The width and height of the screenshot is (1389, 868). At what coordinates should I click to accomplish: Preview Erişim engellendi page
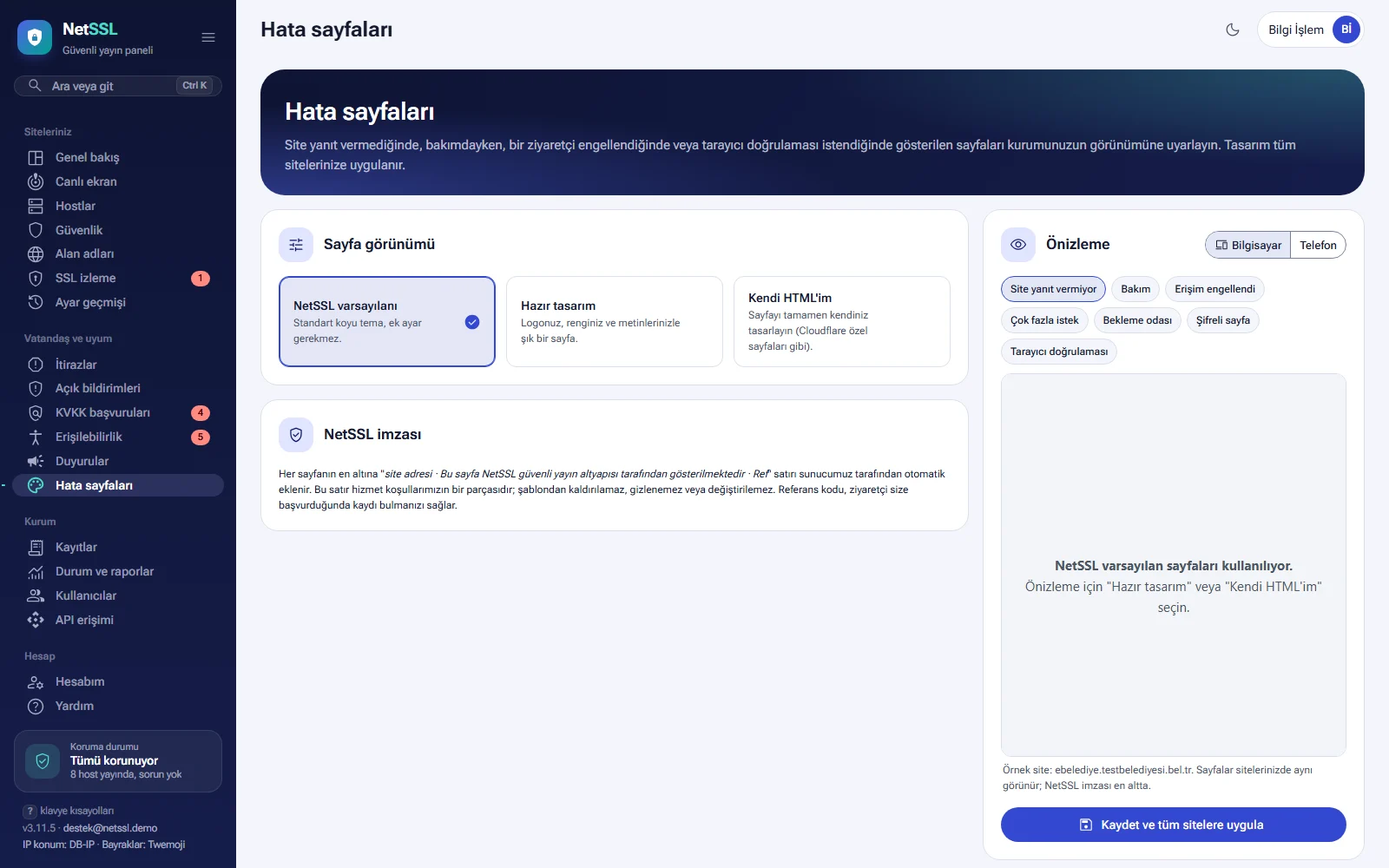pyautogui.click(x=1215, y=289)
